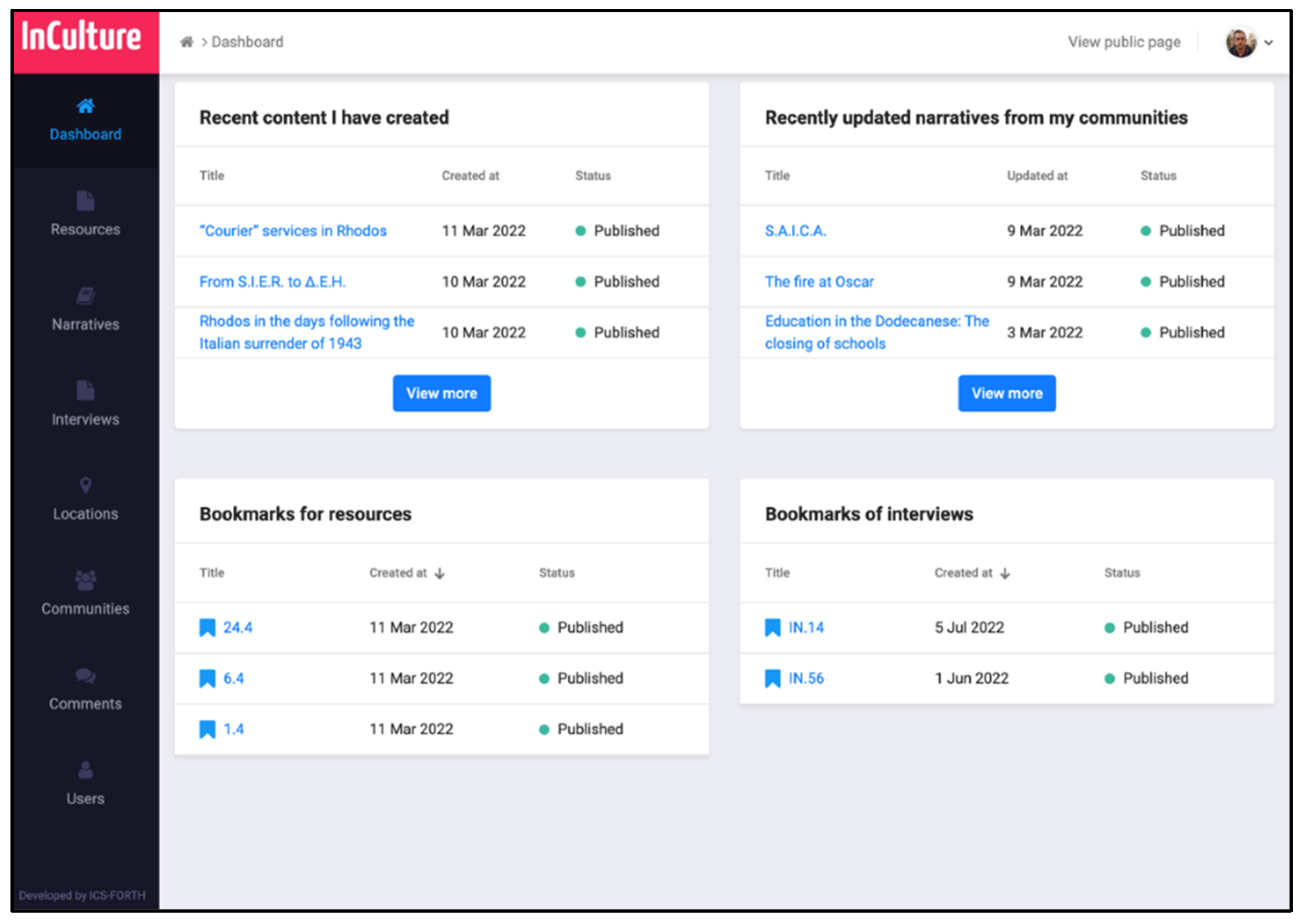Open "The fire at Oscar" narrative link
The width and height of the screenshot is (1305, 924).
pyautogui.click(x=819, y=281)
